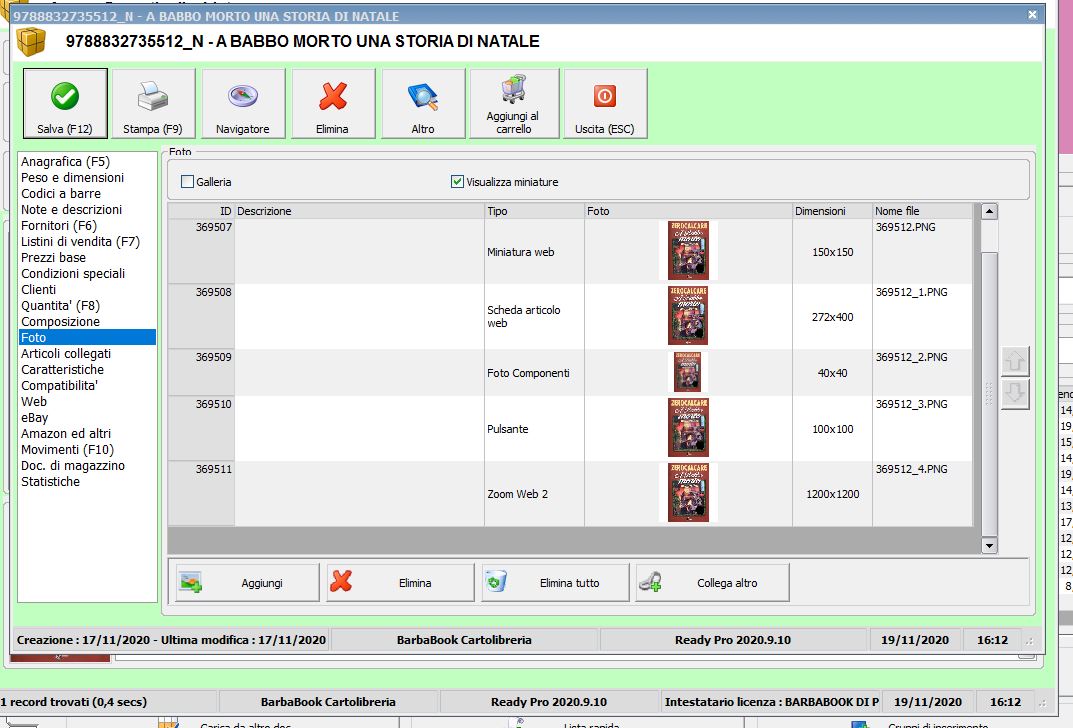
Task: Click Uscita (ESC) power button
Action: click(x=605, y=103)
